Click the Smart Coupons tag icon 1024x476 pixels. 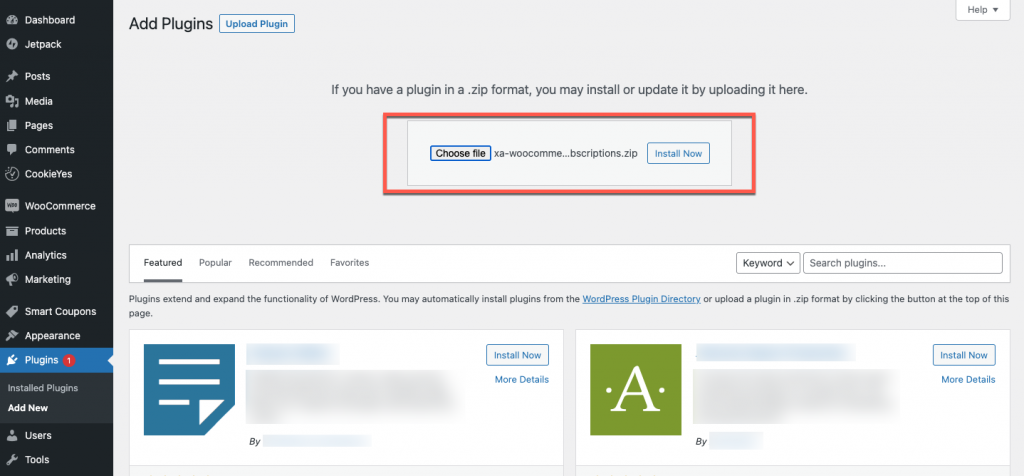click(12, 311)
